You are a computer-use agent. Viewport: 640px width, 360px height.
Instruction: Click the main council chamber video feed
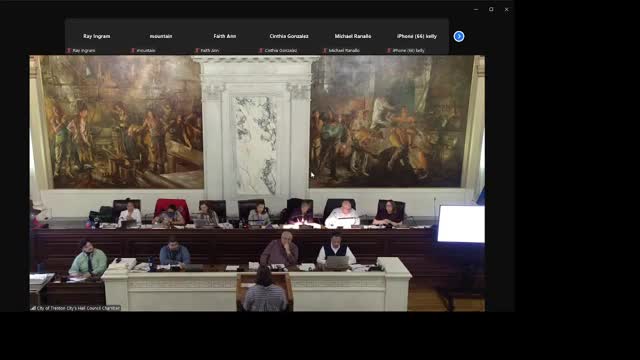pyautogui.click(x=257, y=183)
